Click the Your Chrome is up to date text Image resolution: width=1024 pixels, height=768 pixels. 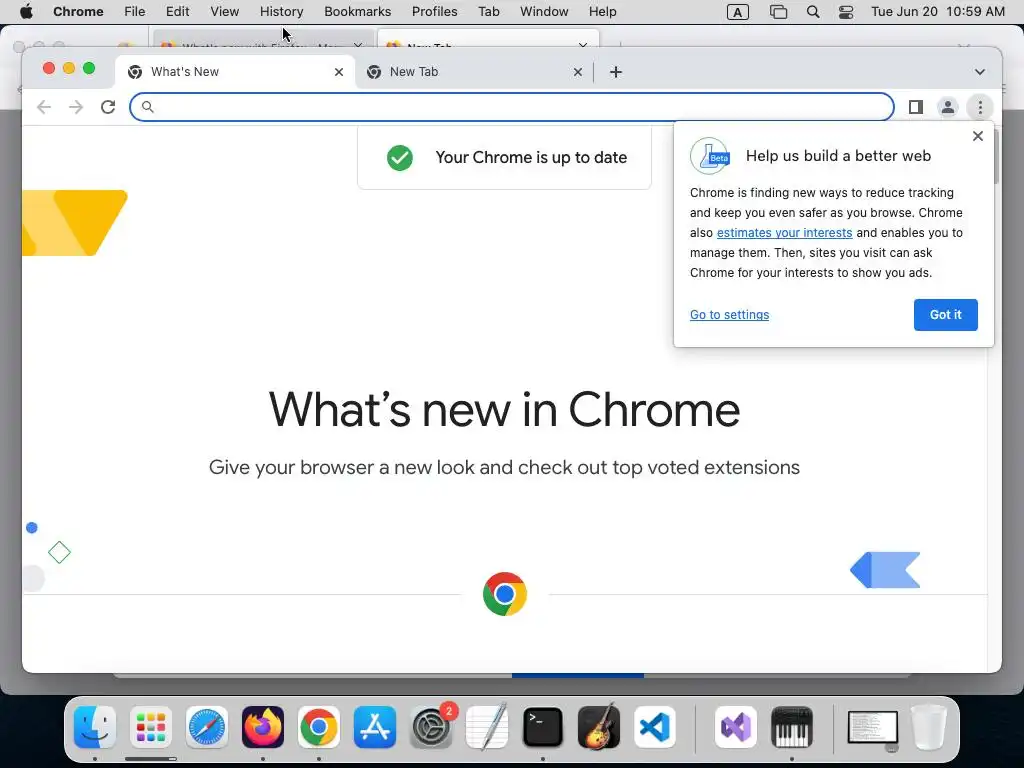pyautogui.click(x=531, y=157)
